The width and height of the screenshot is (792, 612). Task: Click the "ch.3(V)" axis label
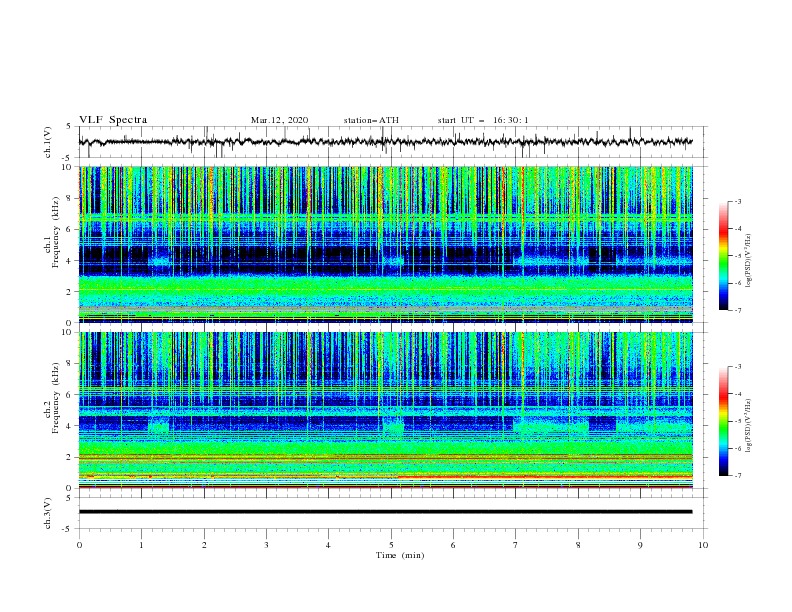coord(48,514)
